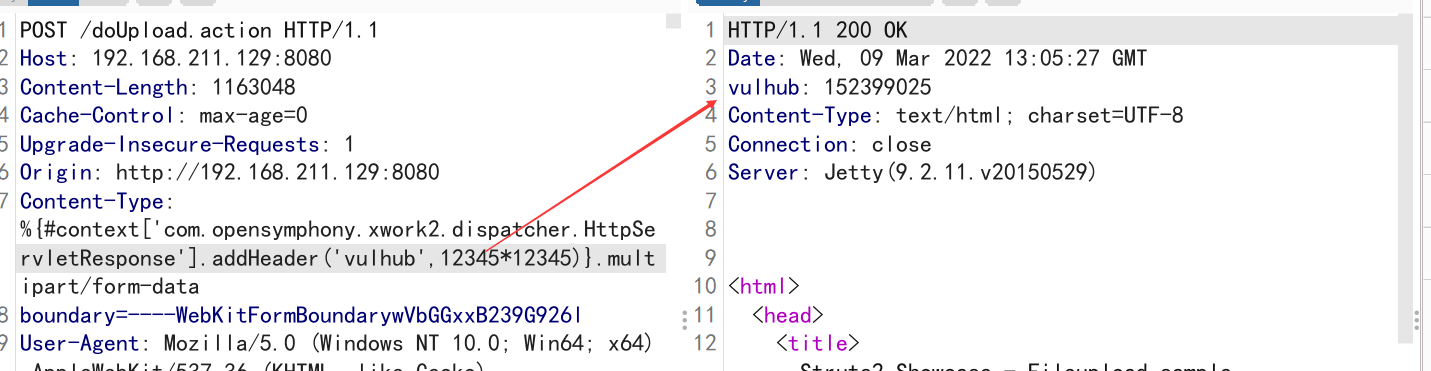Click the HTTP/1.1 200 OK status line
The image size is (1431, 371).
(817, 30)
